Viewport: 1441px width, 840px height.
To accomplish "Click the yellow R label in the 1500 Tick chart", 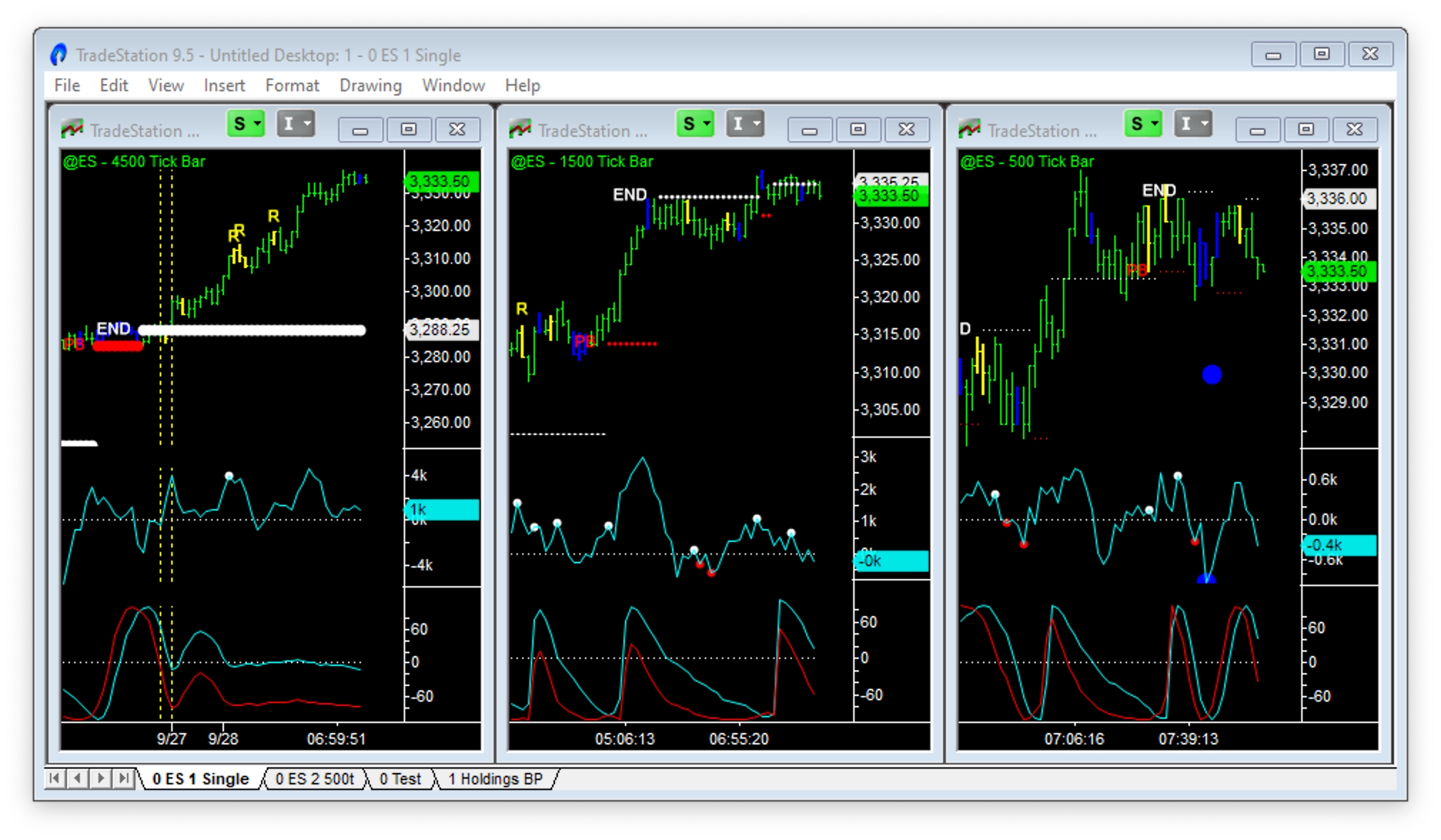I will (521, 309).
